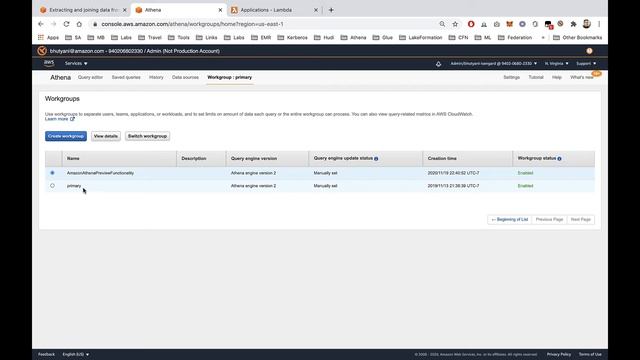Open the EMR bookmarks folder
The height and width of the screenshot is (360, 640).
261,38
